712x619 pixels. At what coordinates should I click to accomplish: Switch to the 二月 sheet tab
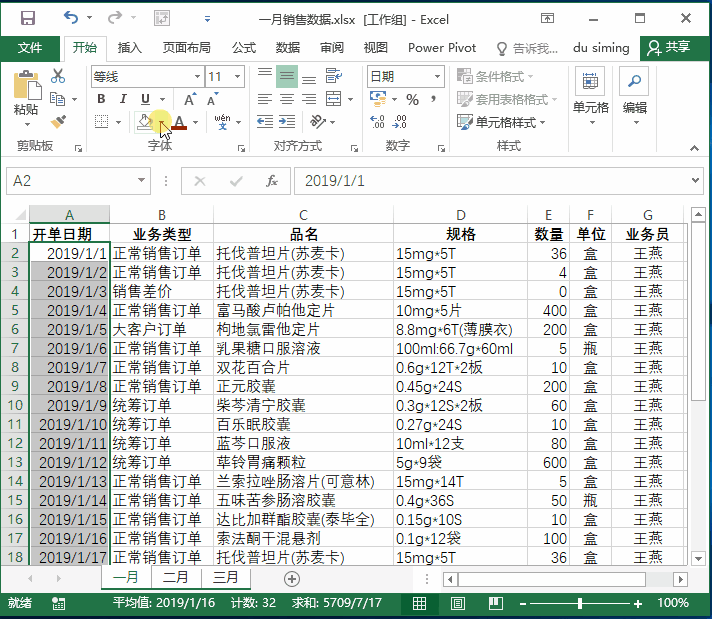coord(175,577)
